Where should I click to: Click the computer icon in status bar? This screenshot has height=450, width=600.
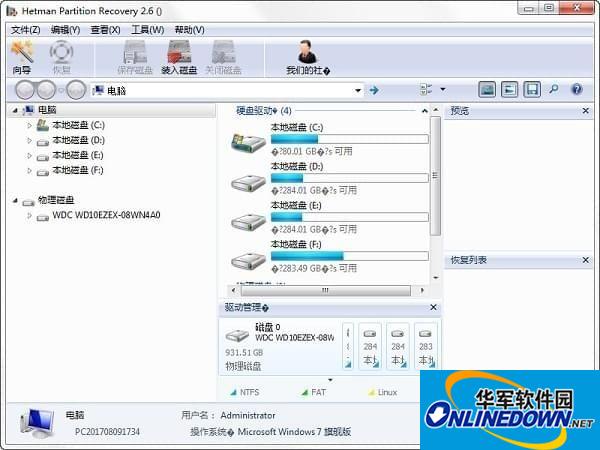37,423
